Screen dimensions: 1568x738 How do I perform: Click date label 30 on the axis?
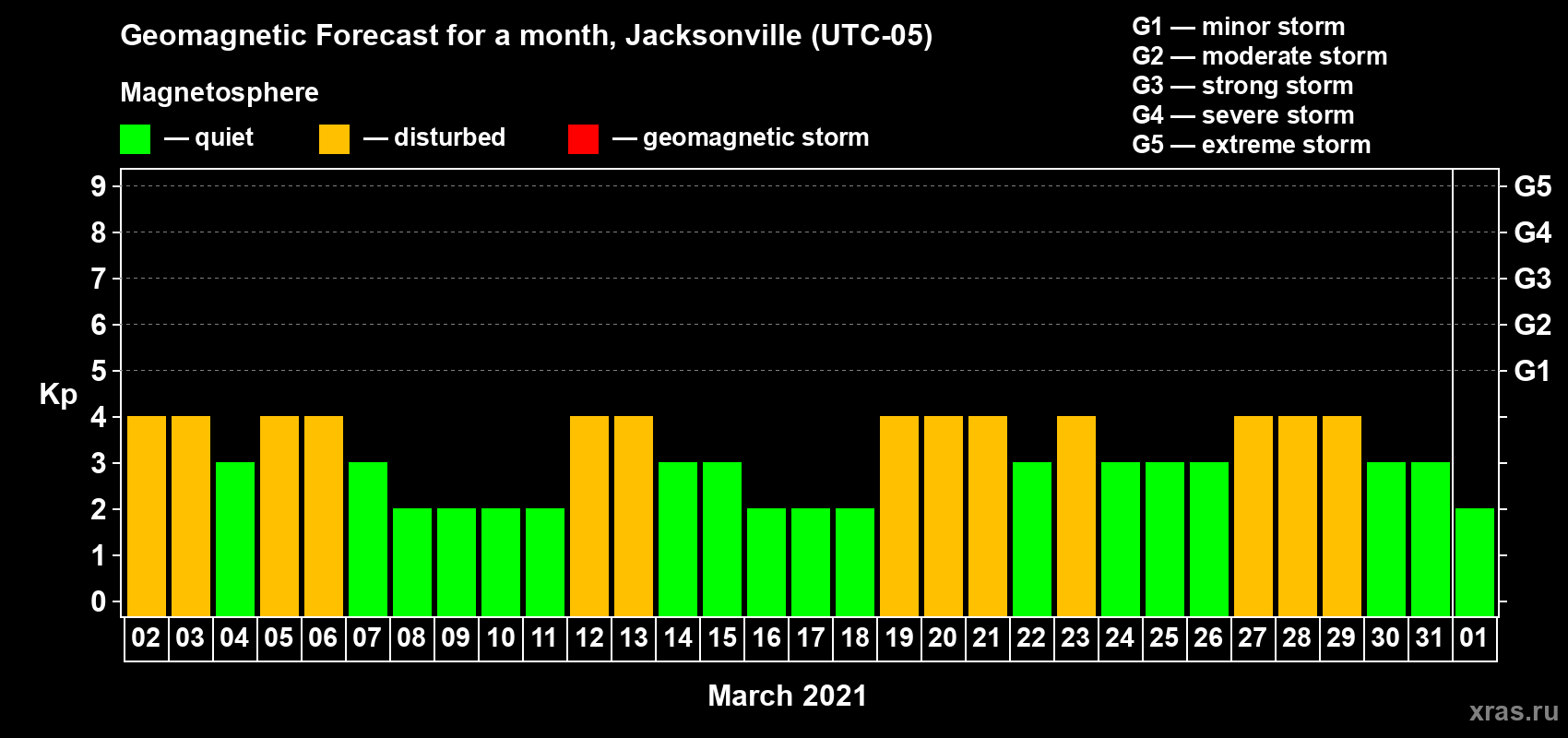pyautogui.click(x=1385, y=638)
